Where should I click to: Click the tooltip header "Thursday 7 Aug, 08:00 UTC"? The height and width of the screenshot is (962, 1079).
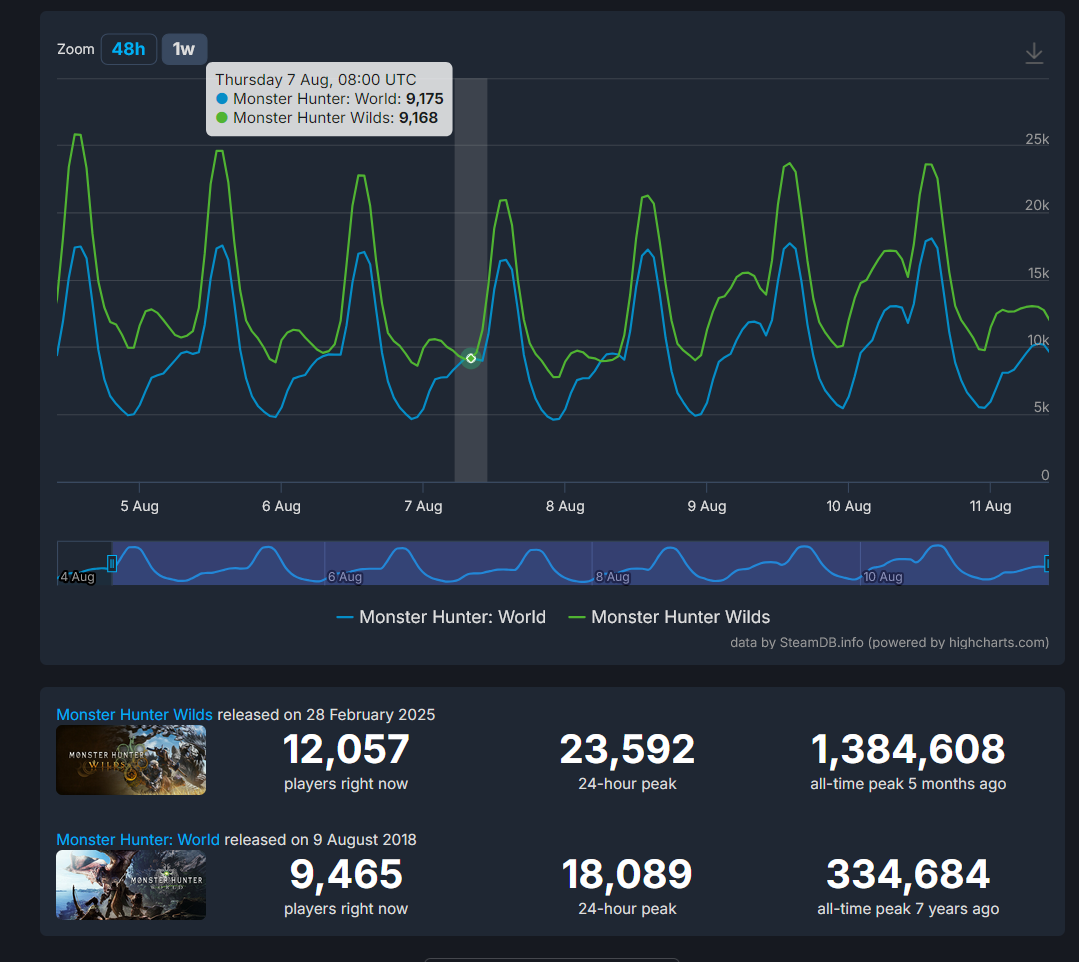[316, 79]
